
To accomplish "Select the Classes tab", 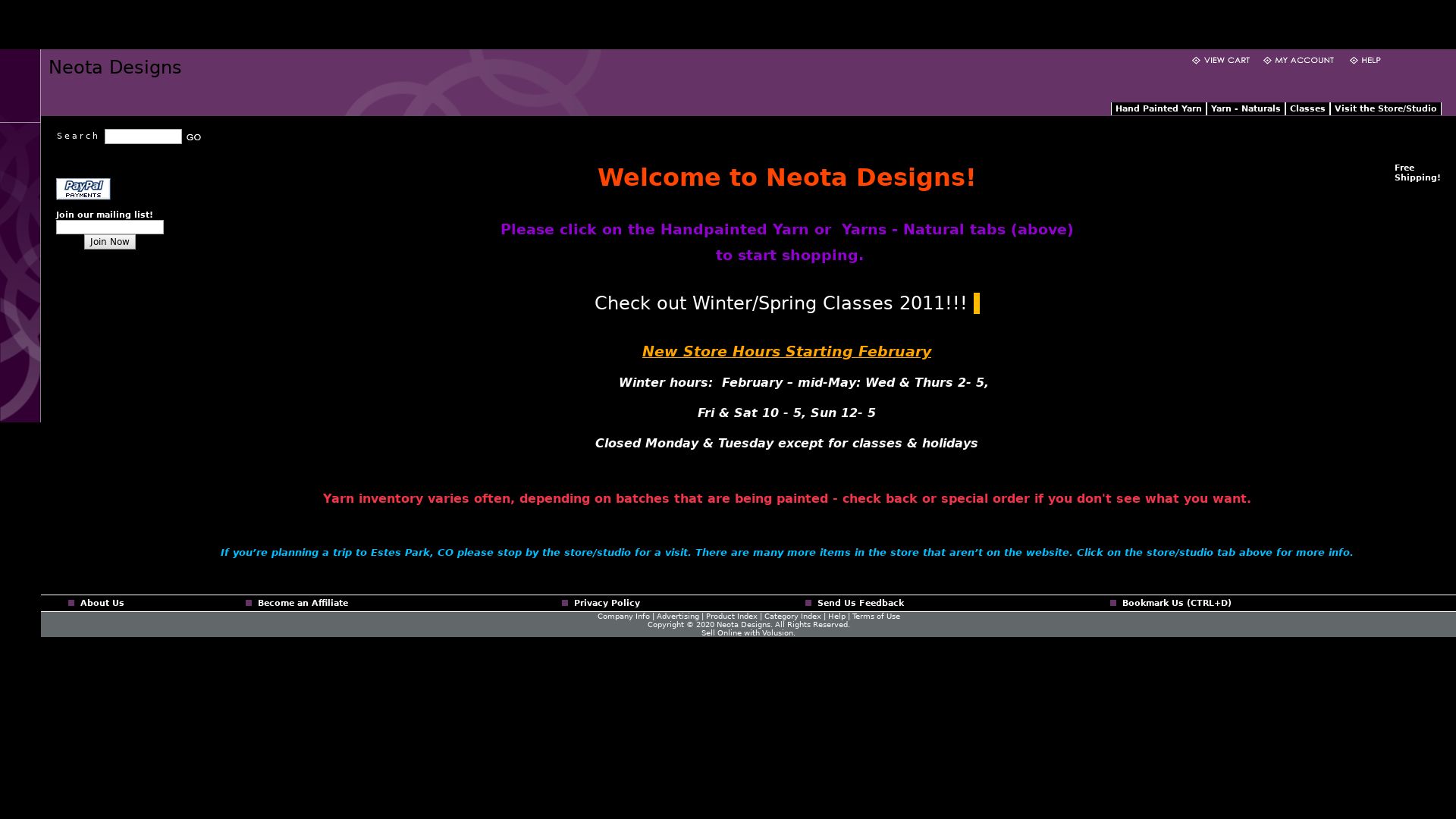I will click(1307, 109).
